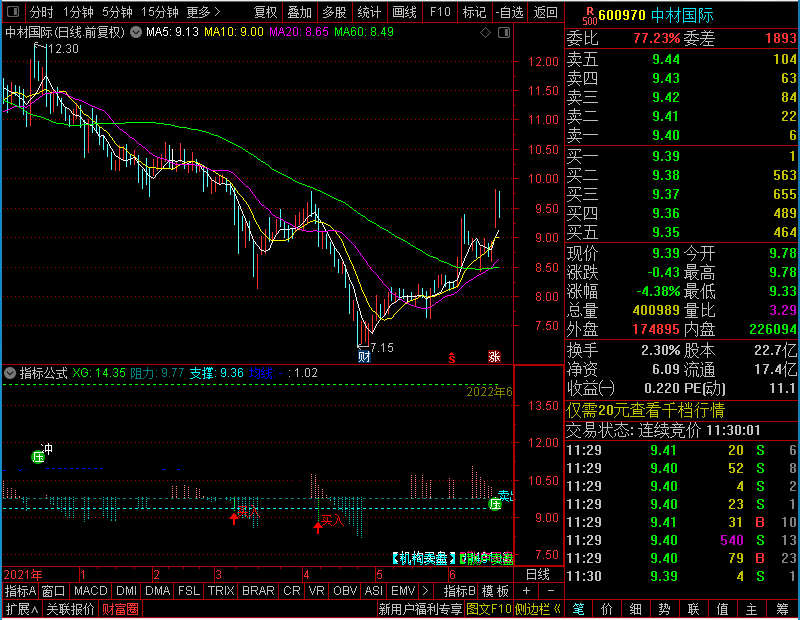Switch indicator to MACD
The image size is (800, 620).
tap(90, 591)
